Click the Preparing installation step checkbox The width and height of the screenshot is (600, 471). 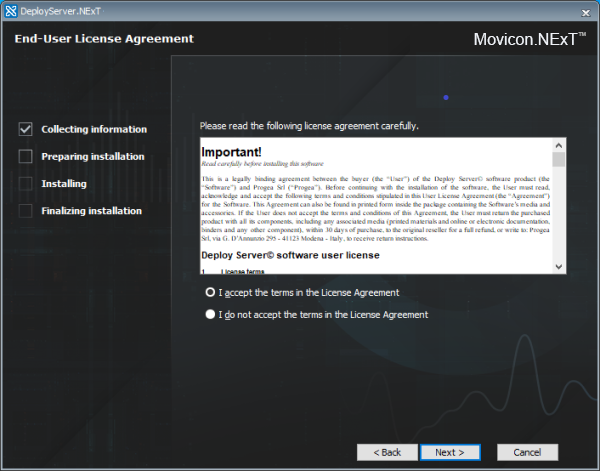[x=26, y=156]
